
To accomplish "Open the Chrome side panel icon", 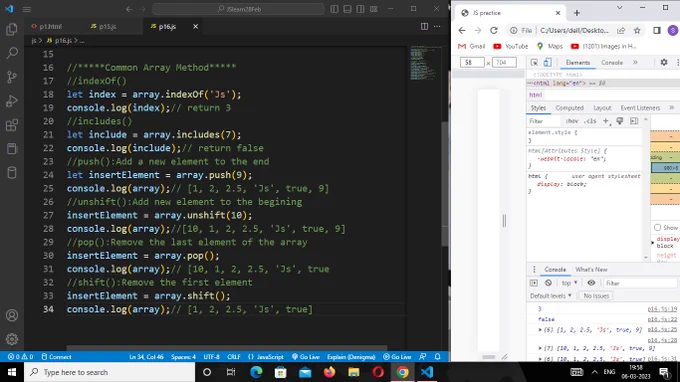I will click(657, 30).
